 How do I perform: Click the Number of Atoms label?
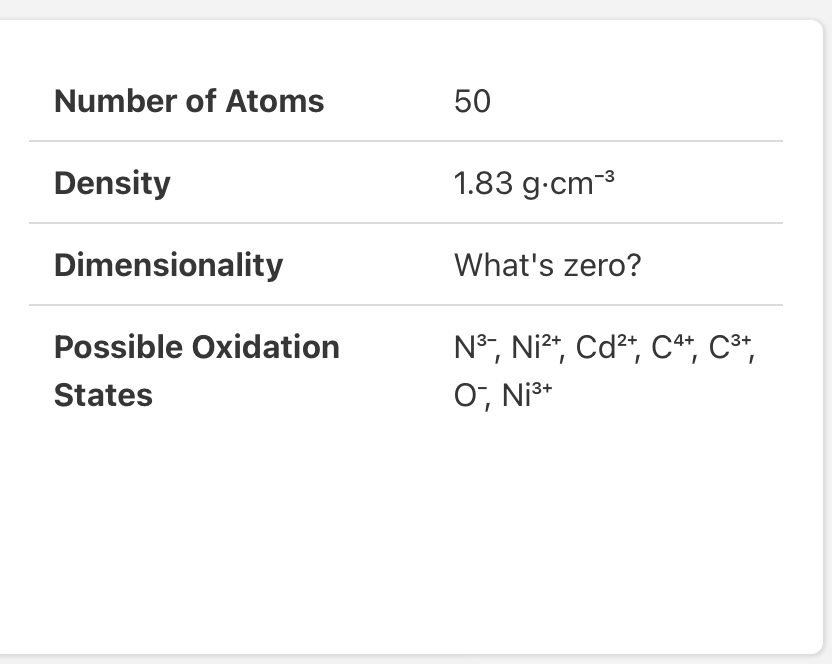click(x=189, y=101)
